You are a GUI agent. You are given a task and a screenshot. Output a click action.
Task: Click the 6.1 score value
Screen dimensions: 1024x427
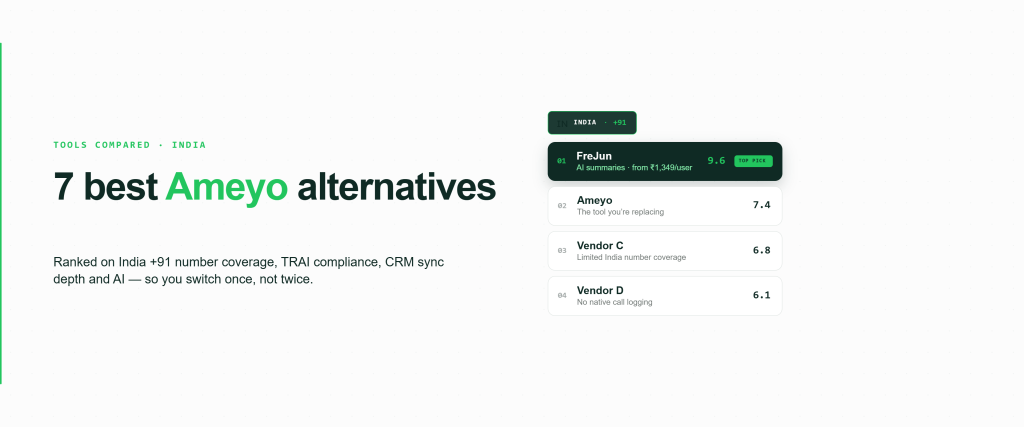click(761, 295)
